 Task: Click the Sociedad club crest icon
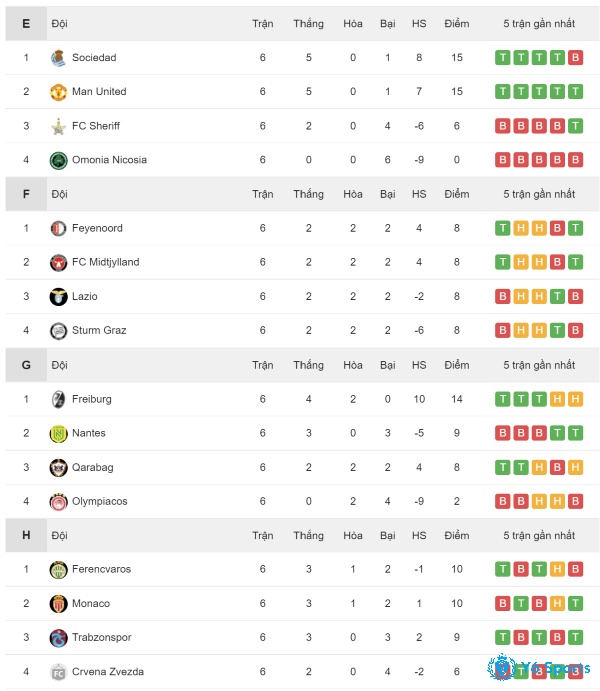point(58,58)
